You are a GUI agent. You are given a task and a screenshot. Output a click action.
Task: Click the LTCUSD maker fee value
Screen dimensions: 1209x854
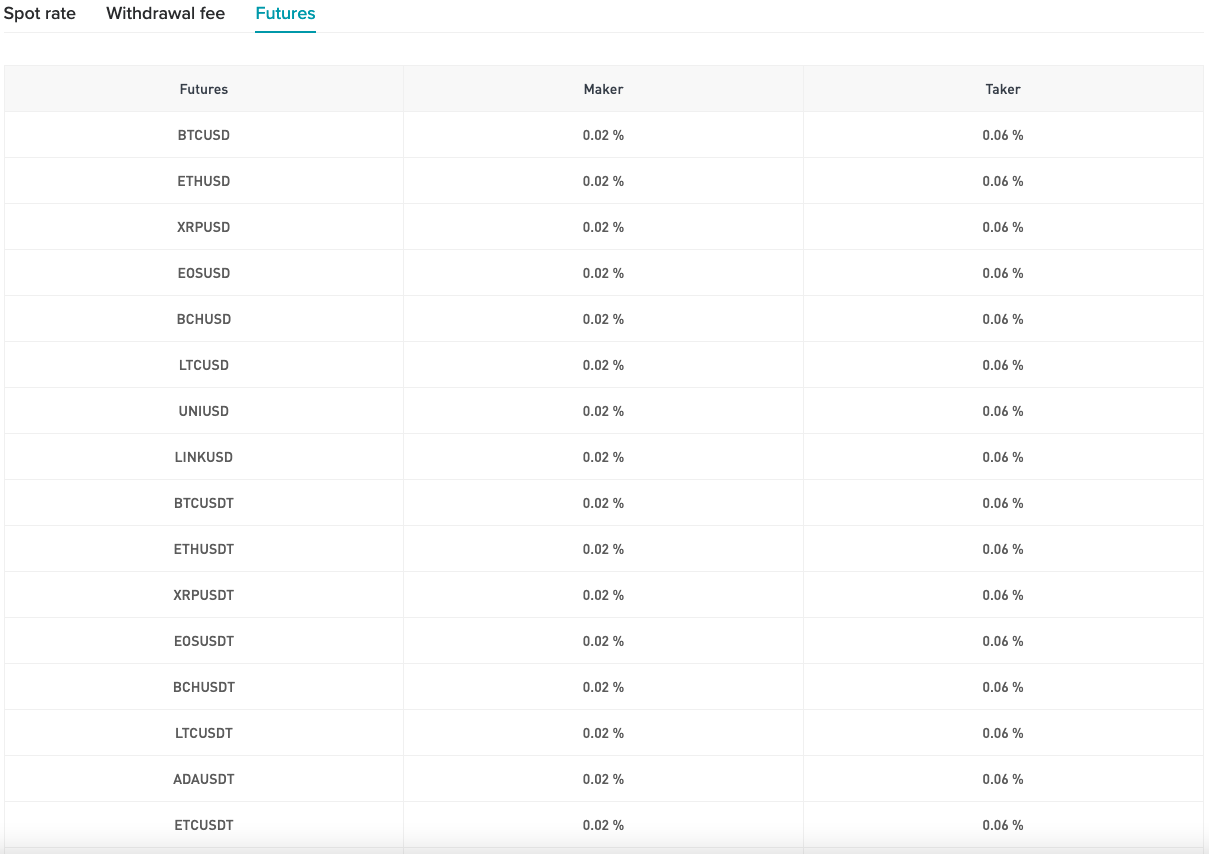point(603,365)
